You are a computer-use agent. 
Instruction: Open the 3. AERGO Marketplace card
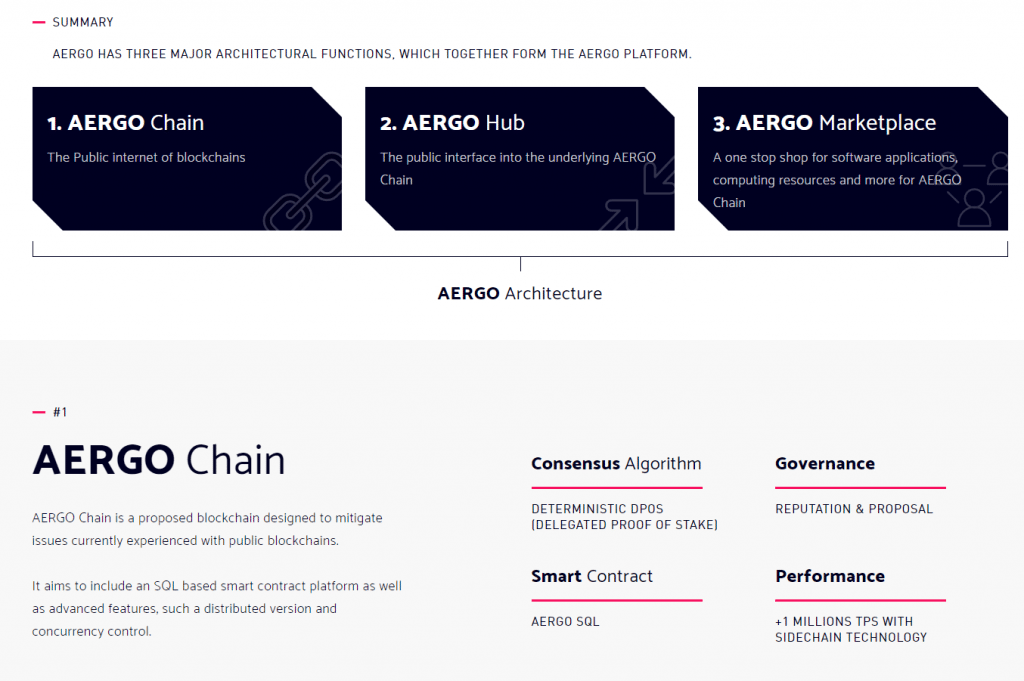[x=853, y=159]
